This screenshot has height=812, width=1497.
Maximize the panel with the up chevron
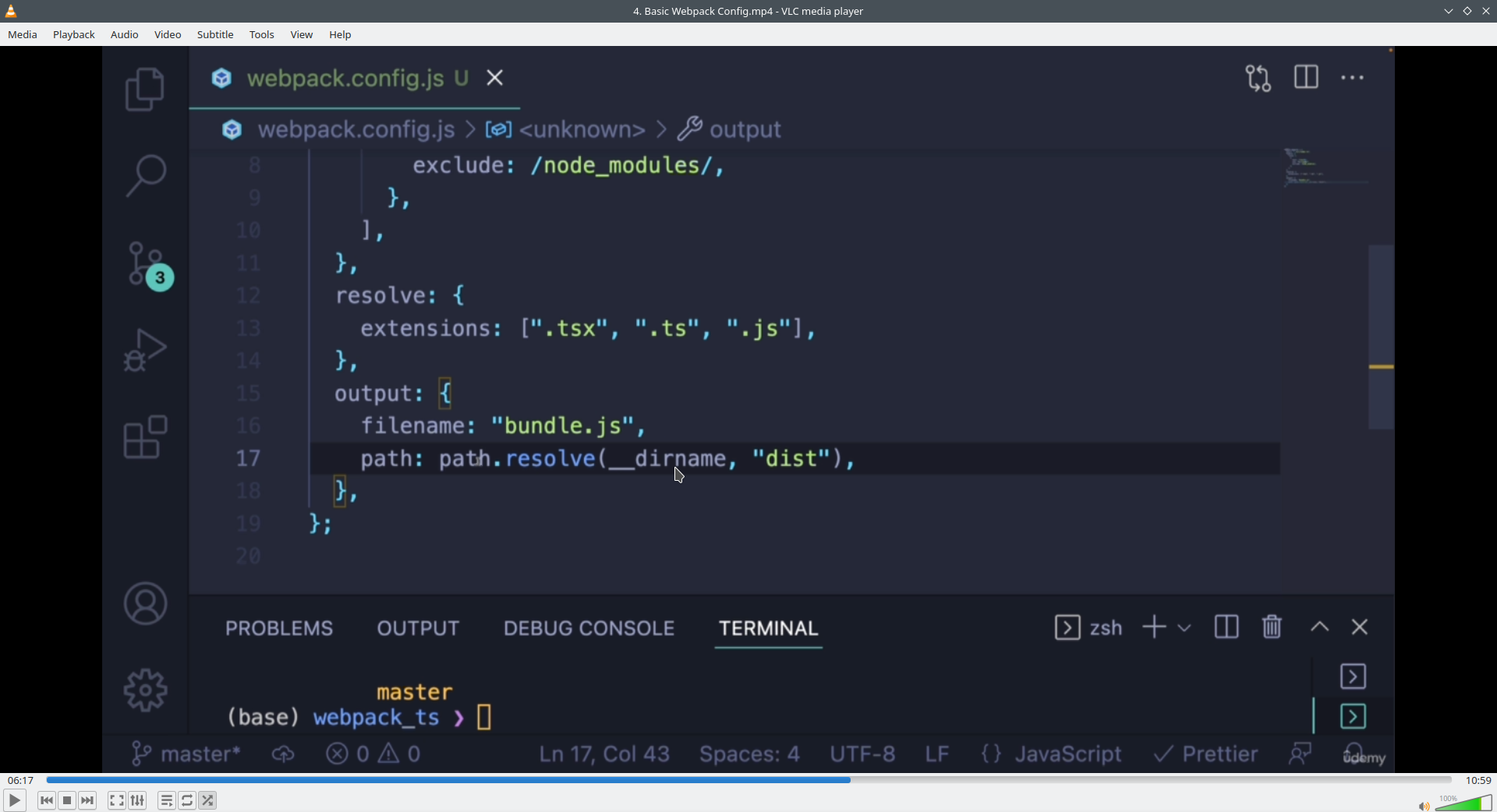coord(1320,627)
